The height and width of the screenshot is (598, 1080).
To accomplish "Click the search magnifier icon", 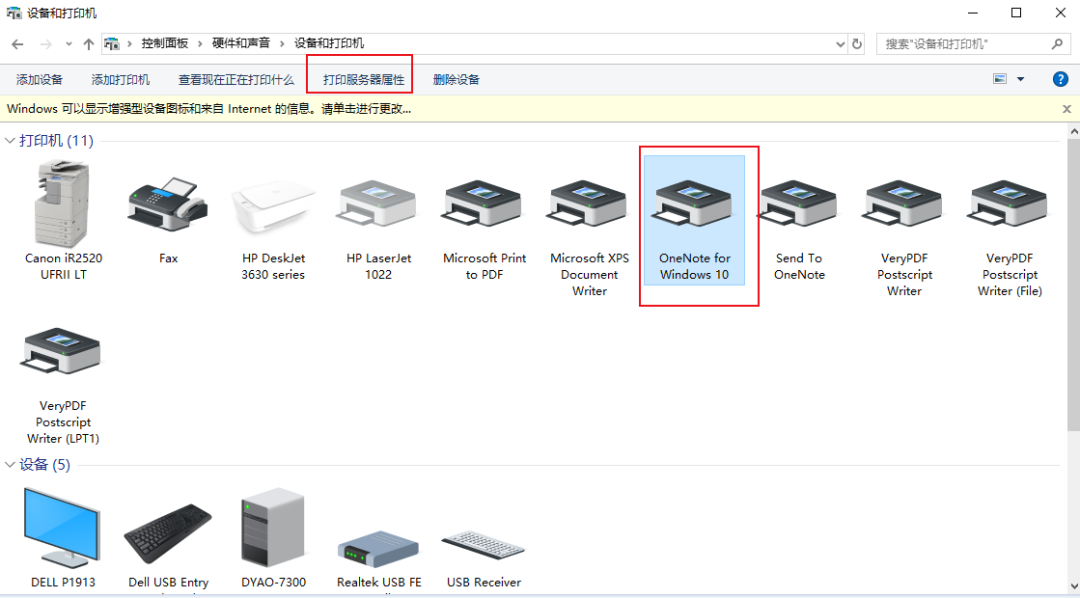I will (x=1057, y=44).
